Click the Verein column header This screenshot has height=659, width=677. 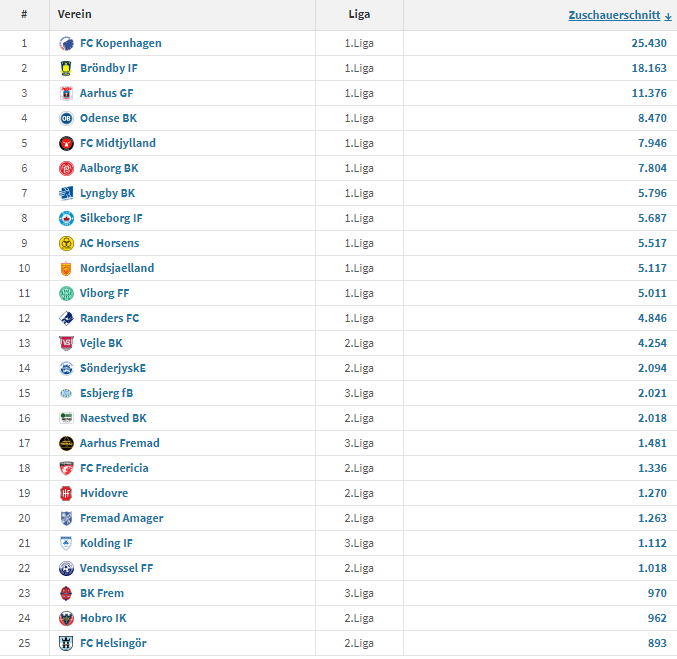point(75,14)
